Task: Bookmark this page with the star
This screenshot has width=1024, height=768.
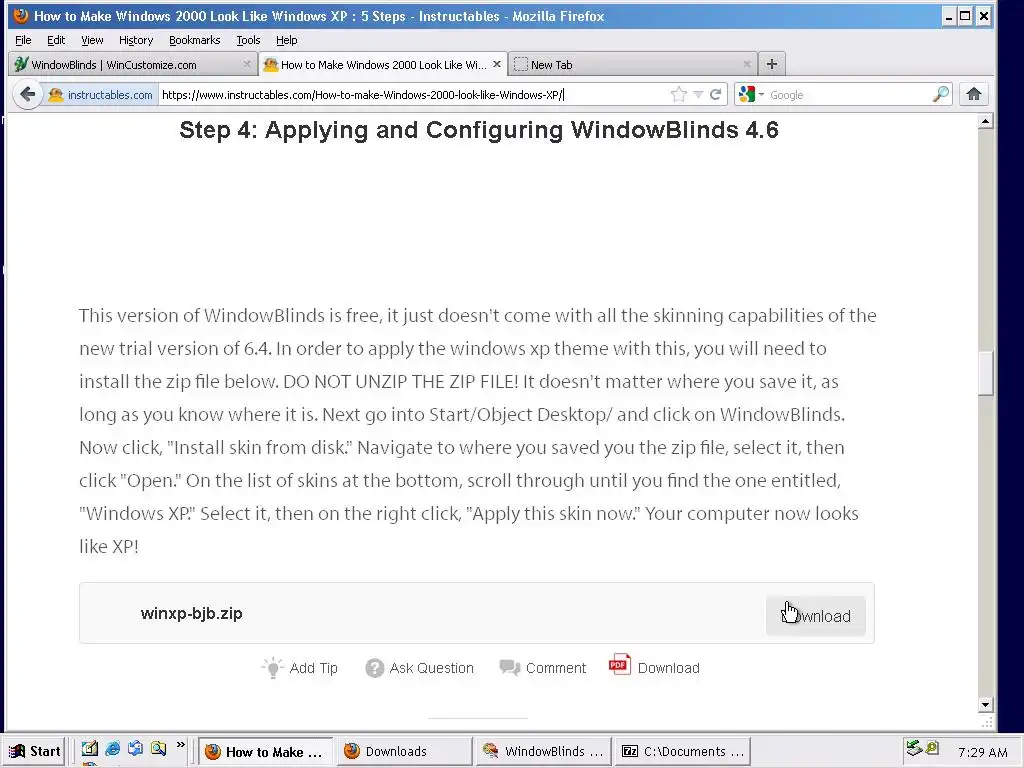Action: (679, 95)
